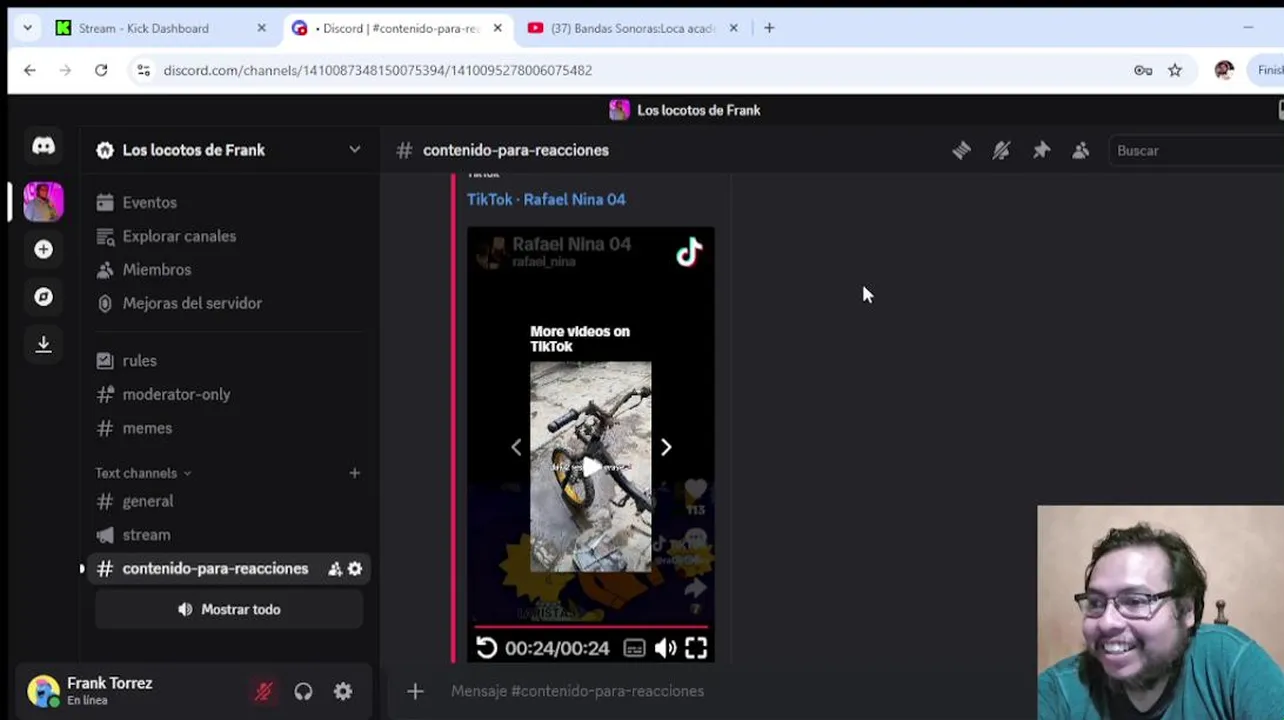Open notification settings bell icon
1284x720 pixels.
coord(1001,150)
